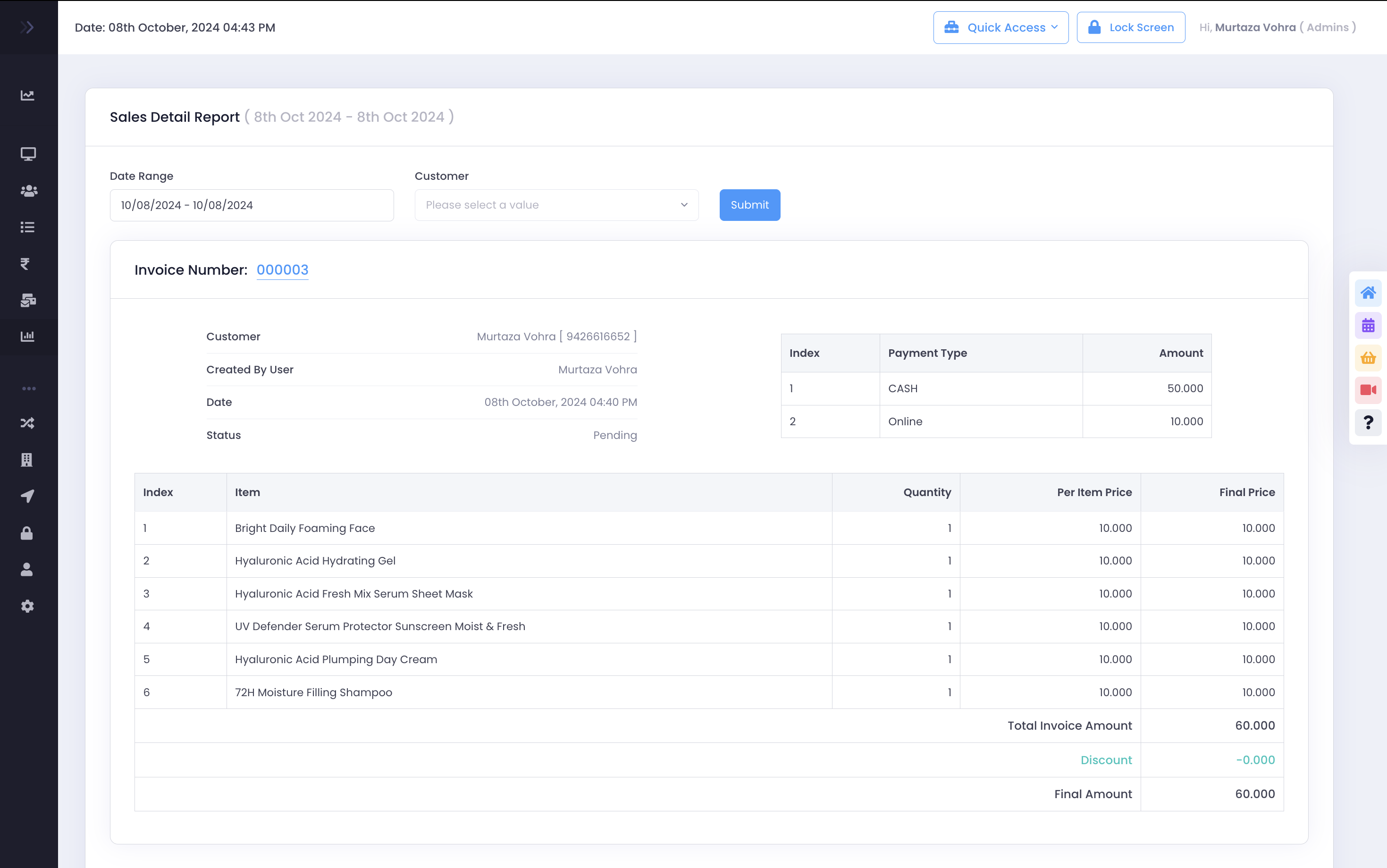Open the shuffle arrows sidebar icon

pos(27,423)
